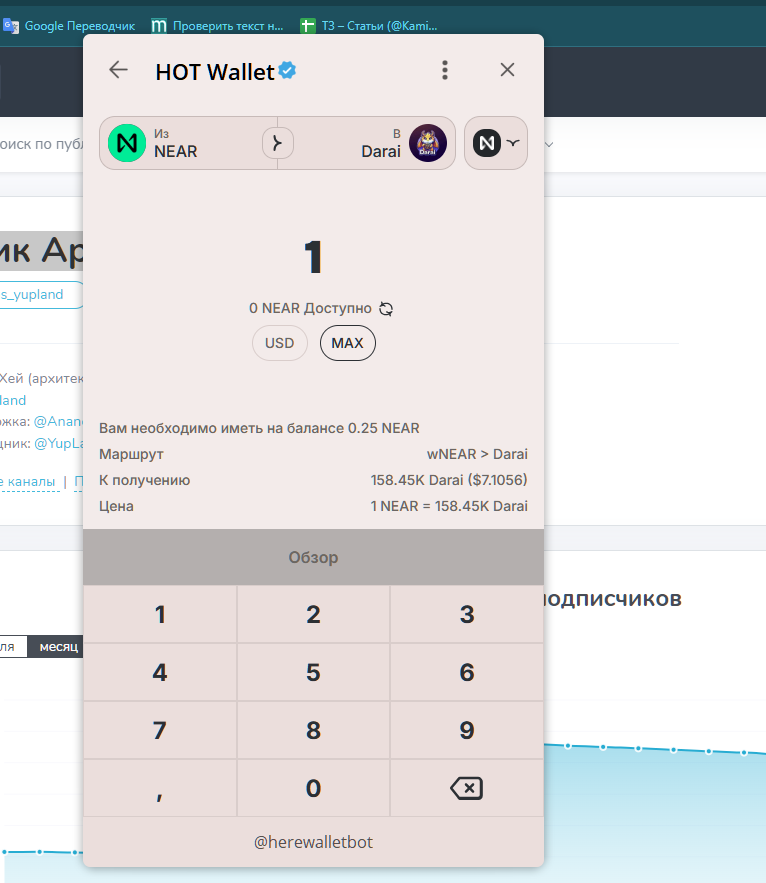The image size is (766, 883).
Task: Swap token direction arrow button
Action: (x=278, y=143)
